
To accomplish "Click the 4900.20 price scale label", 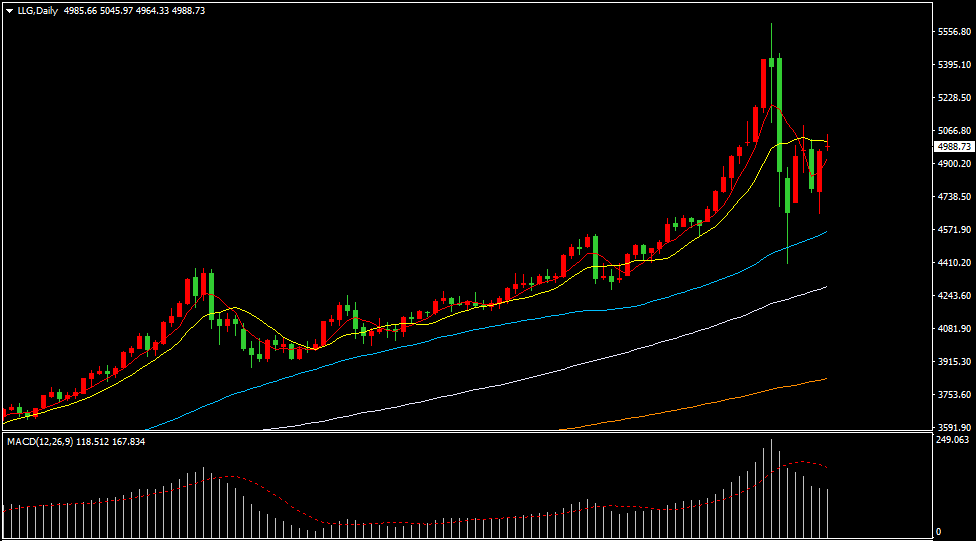I will point(954,164).
